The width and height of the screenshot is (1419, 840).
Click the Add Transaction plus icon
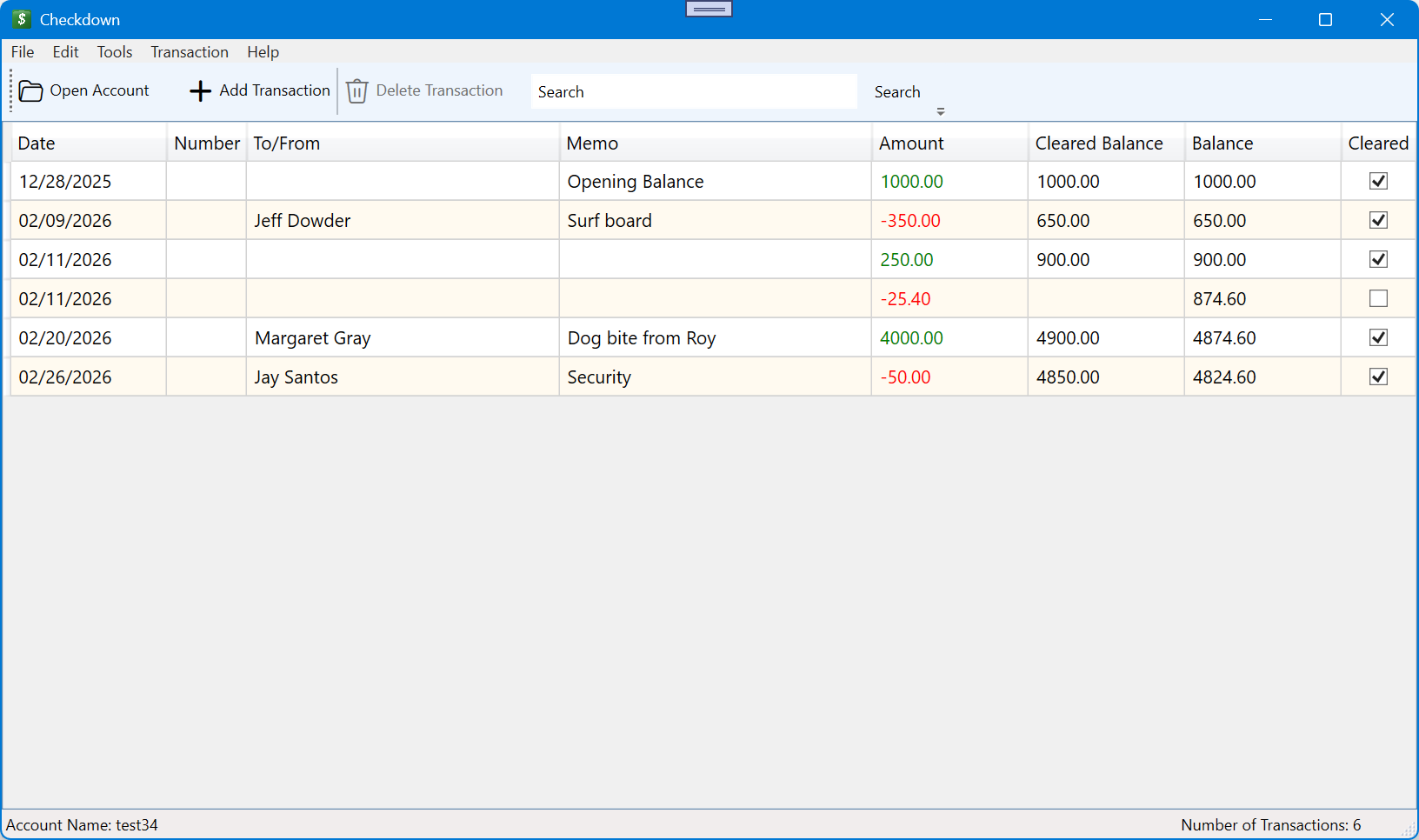(x=200, y=91)
